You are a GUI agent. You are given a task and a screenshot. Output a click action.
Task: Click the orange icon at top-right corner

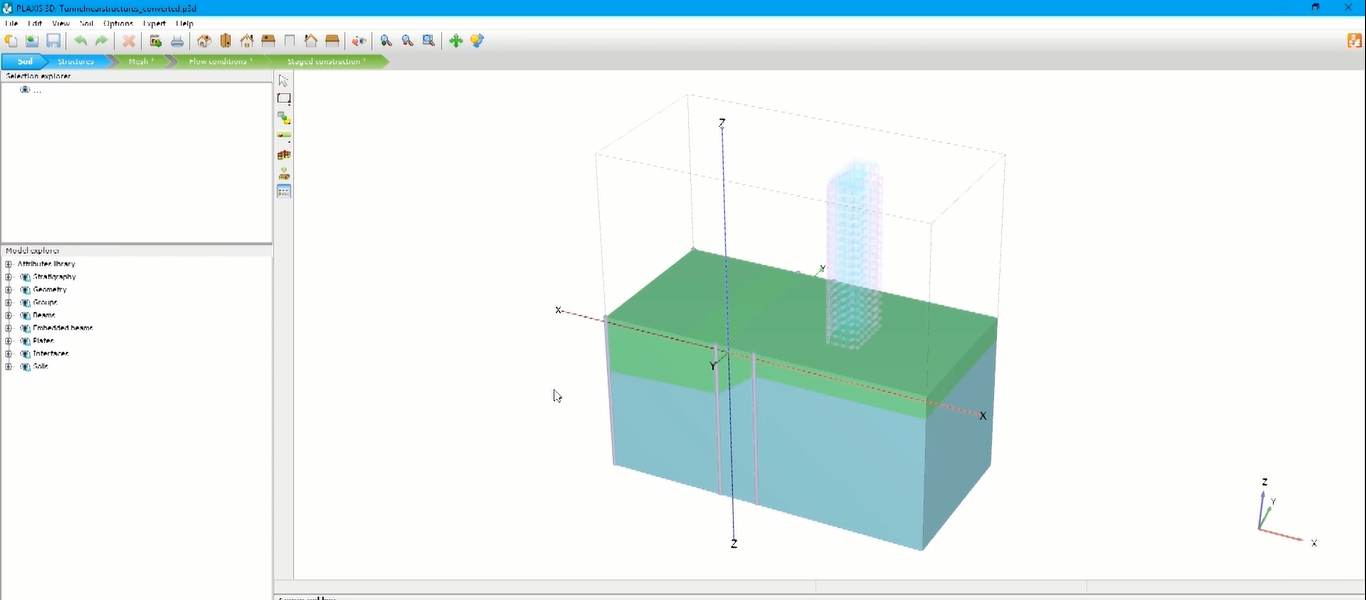1356,41
